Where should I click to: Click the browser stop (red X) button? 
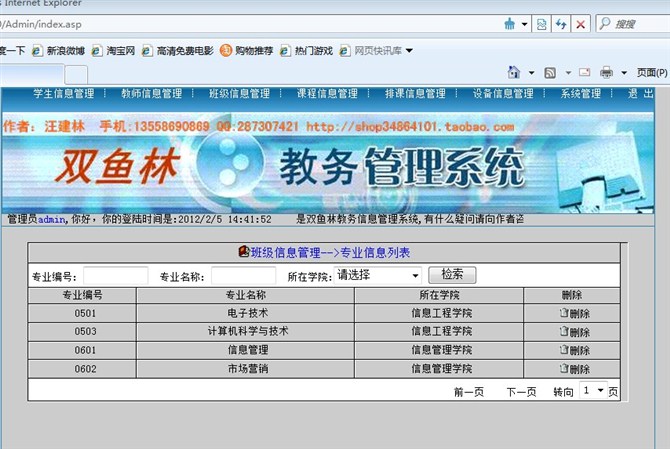coord(581,24)
